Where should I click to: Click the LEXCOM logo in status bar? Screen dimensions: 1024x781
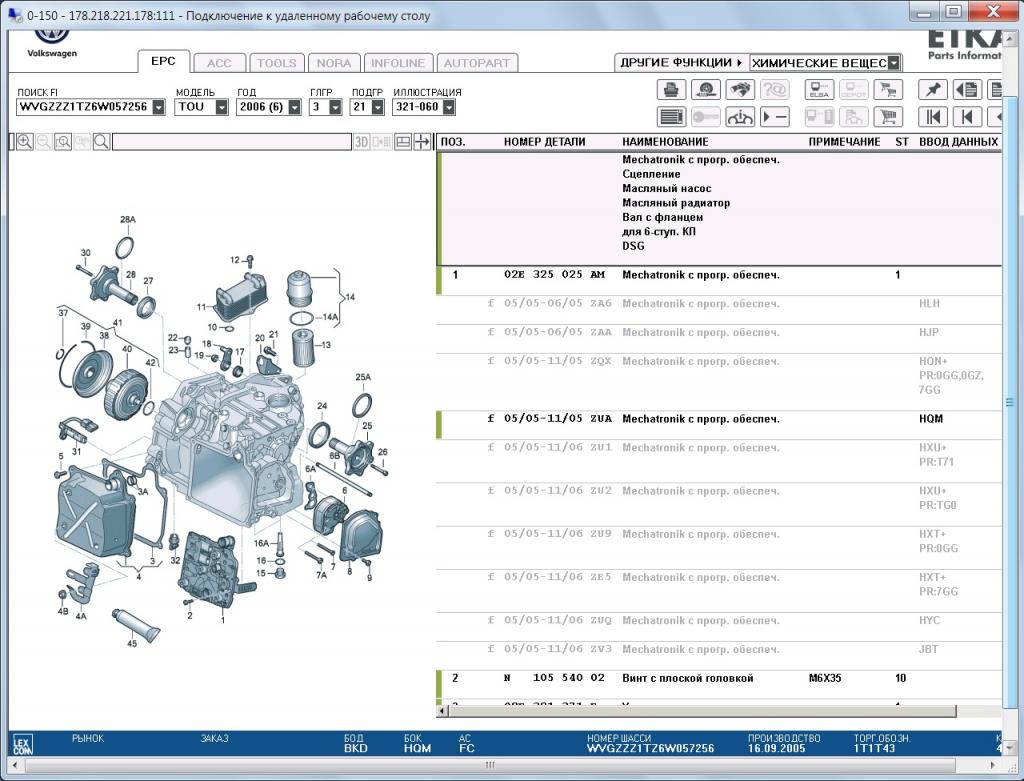pos(22,744)
